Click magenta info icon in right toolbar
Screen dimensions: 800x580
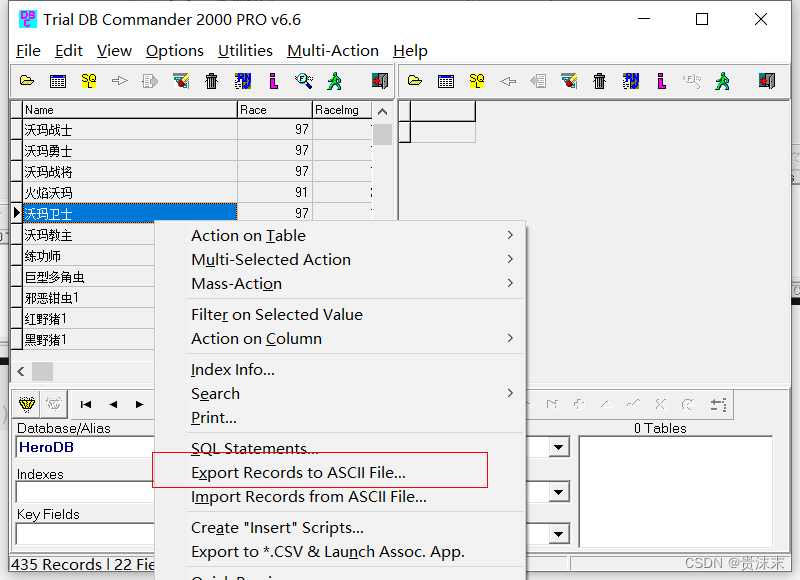coord(662,81)
